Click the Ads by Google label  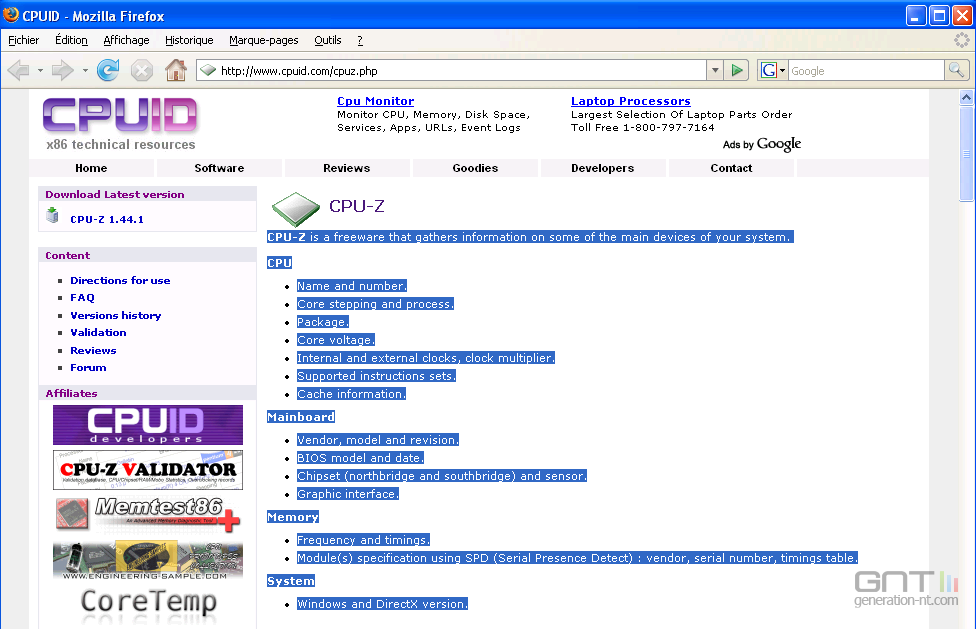762,144
